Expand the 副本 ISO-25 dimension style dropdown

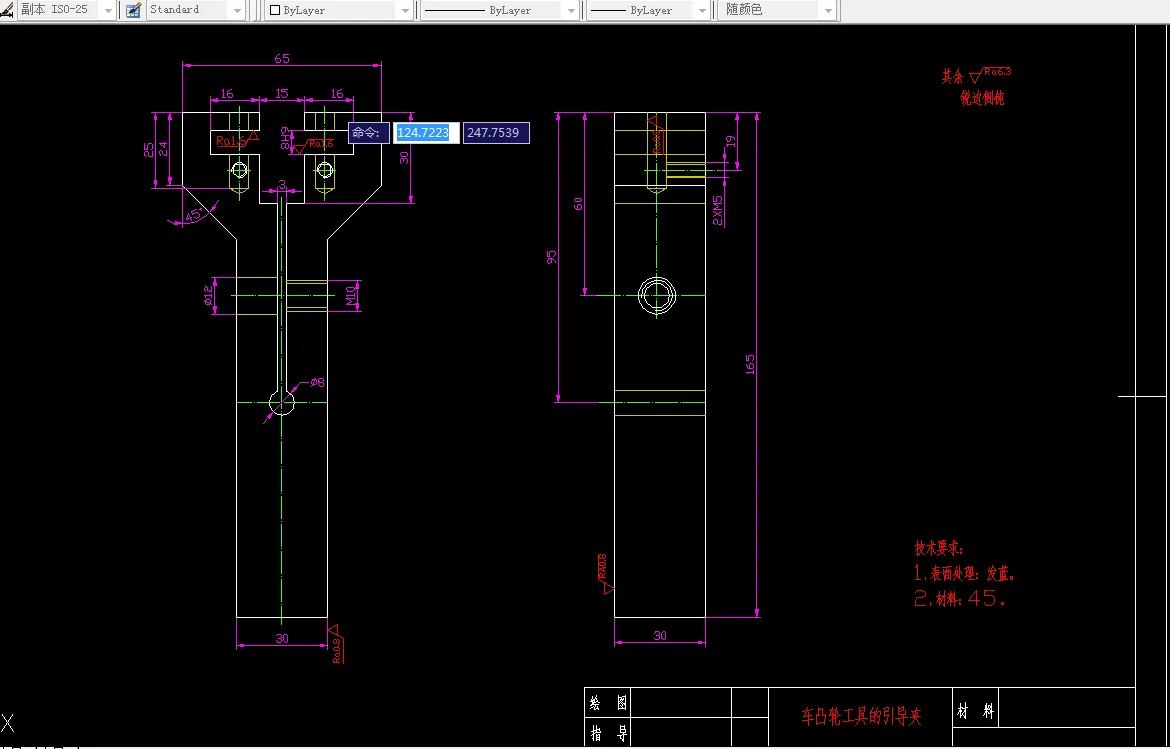tap(107, 10)
